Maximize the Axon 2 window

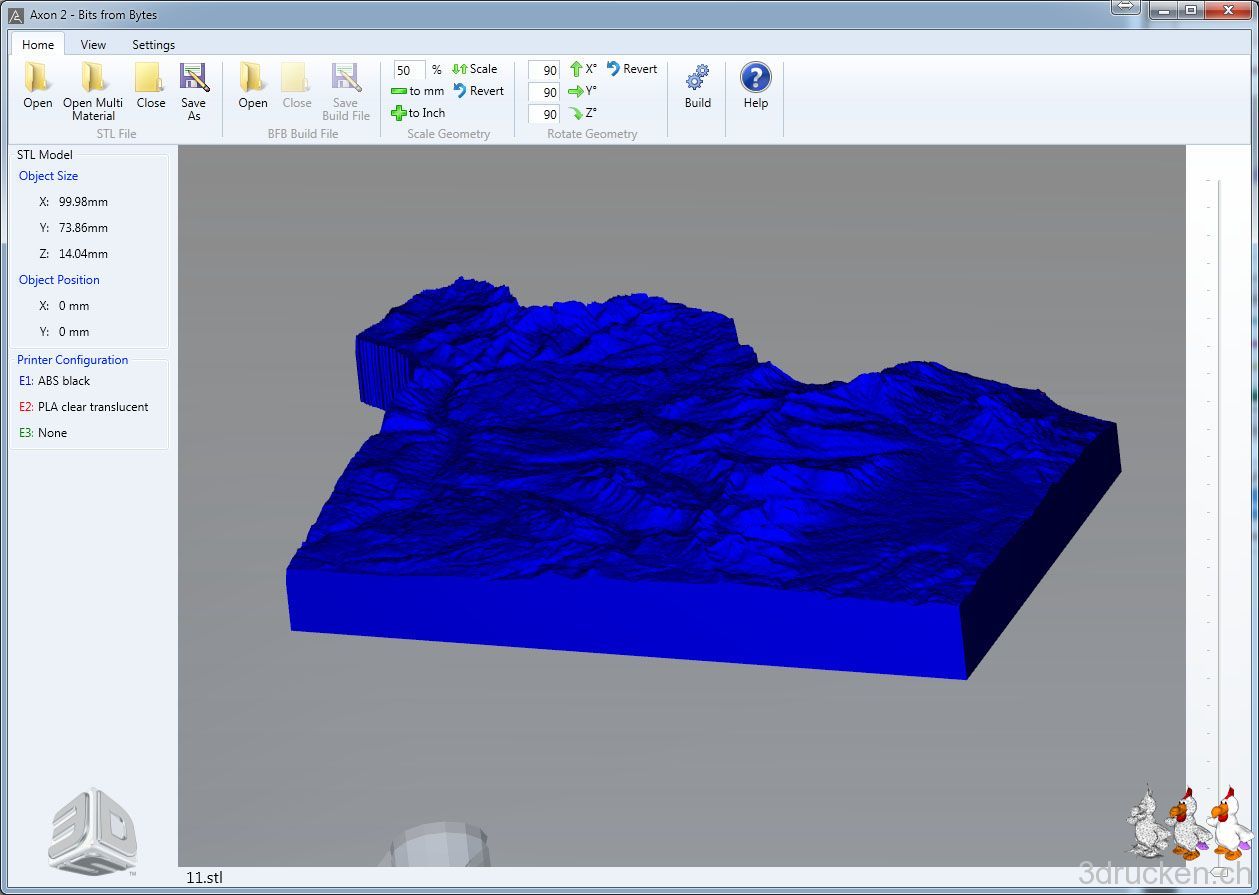coord(1190,10)
